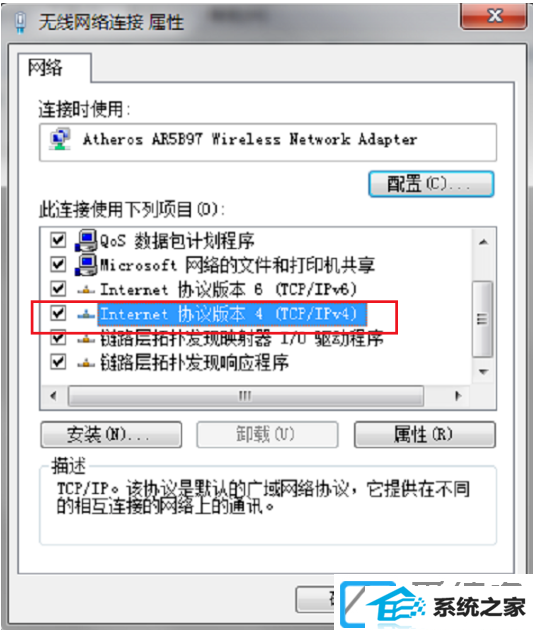
Task: Open 属性(R) for the selected item
Action: tap(424, 435)
